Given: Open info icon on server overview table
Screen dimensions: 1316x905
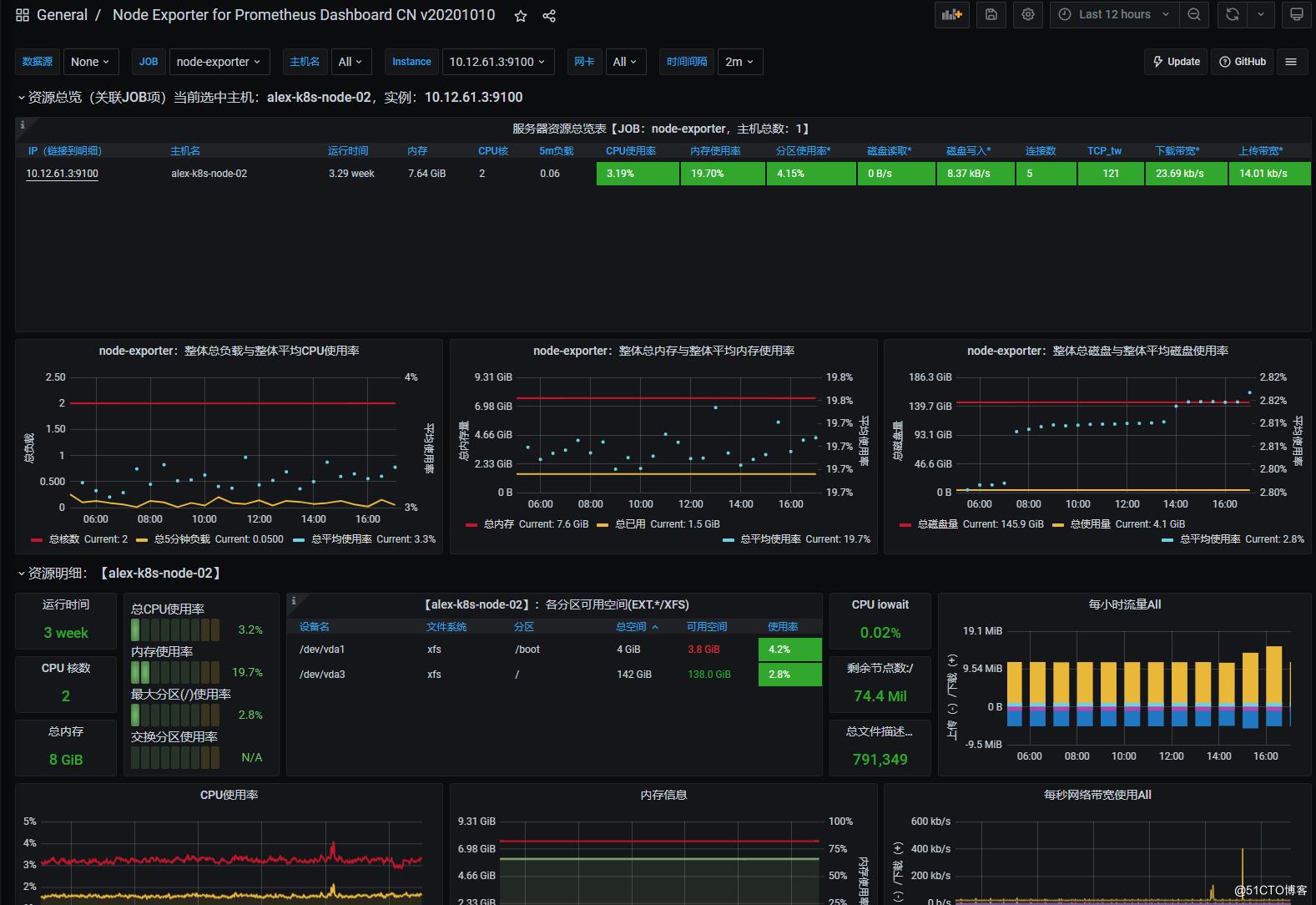Looking at the screenshot, I should (23, 124).
